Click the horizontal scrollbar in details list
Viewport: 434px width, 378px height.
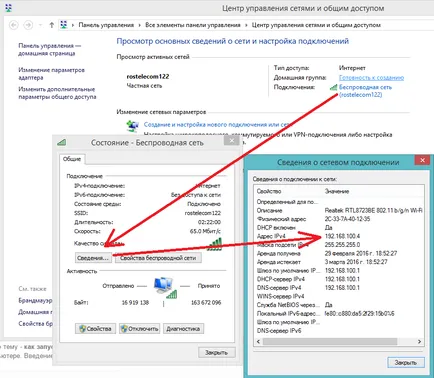pos(330,342)
